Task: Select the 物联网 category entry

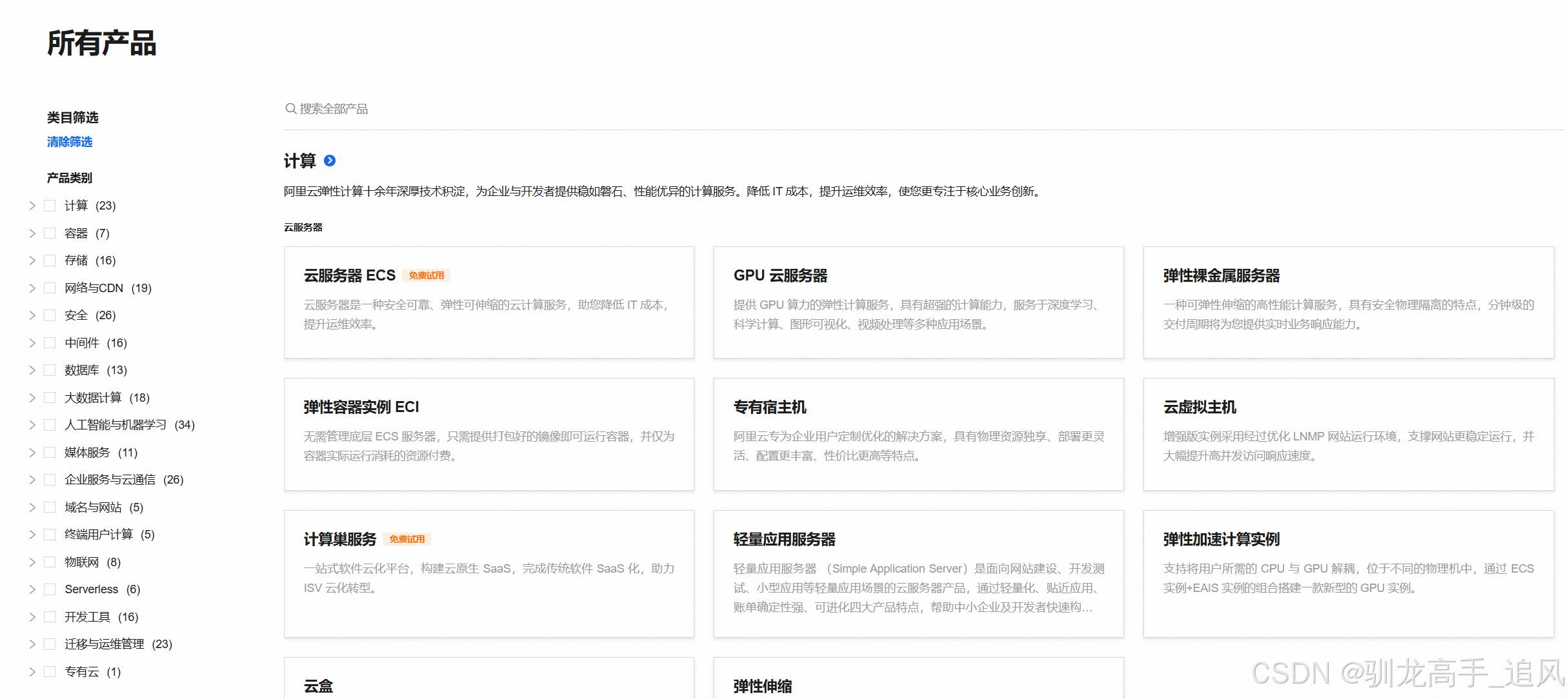Action: (82, 562)
